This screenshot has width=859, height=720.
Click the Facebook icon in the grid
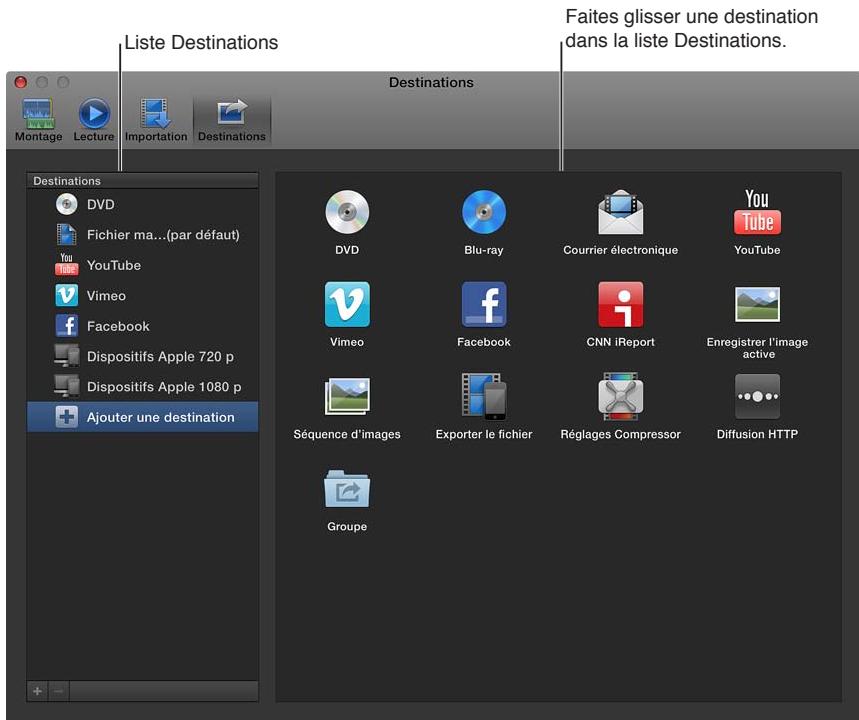(x=484, y=304)
